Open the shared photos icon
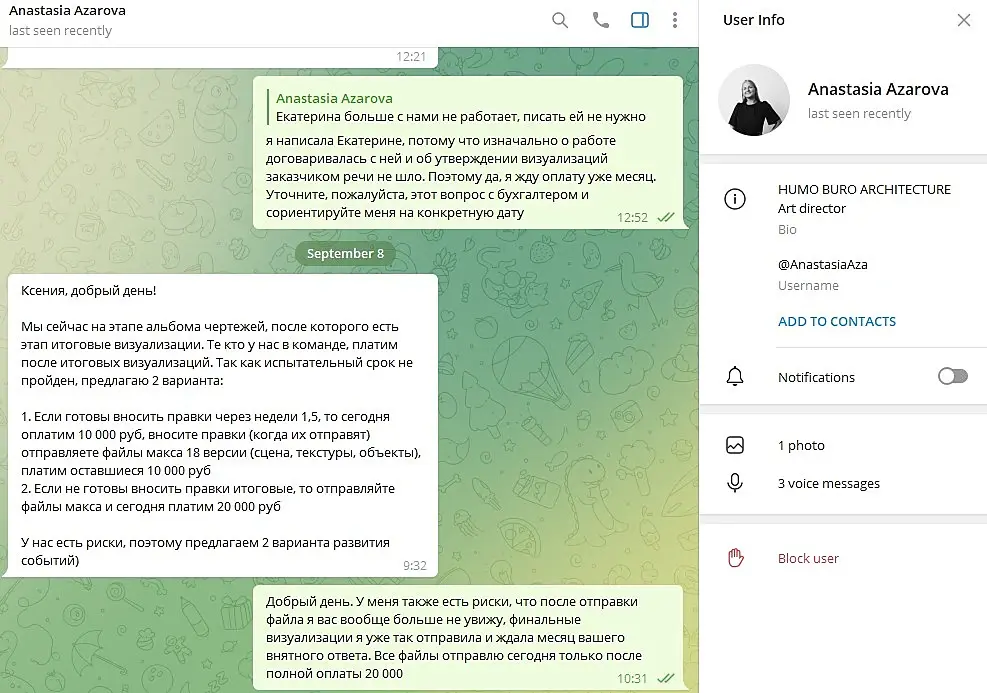This screenshot has width=987, height=693. coord(735,445)
